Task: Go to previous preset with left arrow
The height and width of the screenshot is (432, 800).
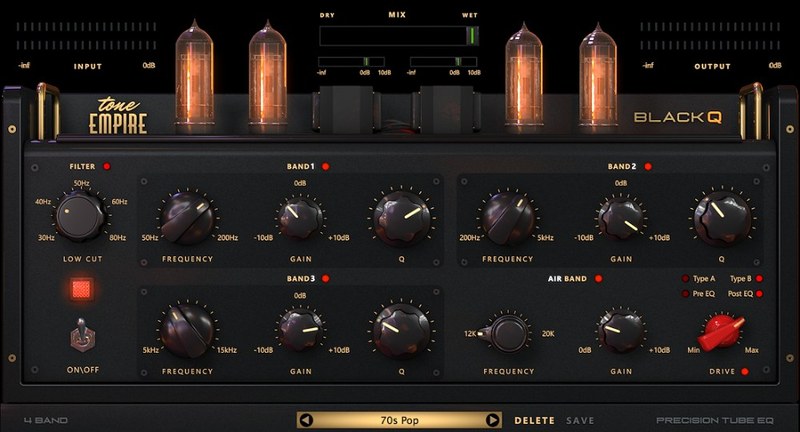Action: (x=306, y=420)
